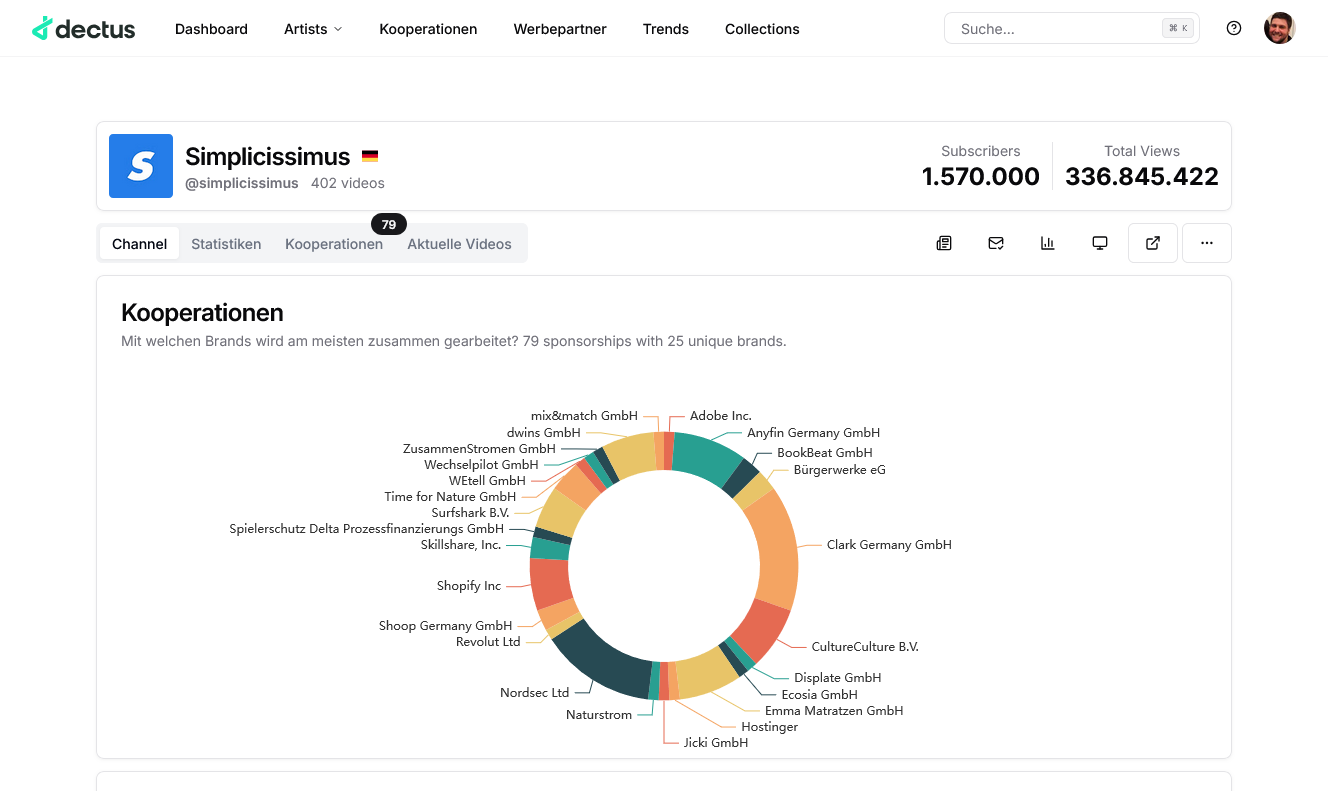The image size is (1328, 791).
Task: Switch to the Aktuelle Videos tab
Action: (x=459, y=244)
